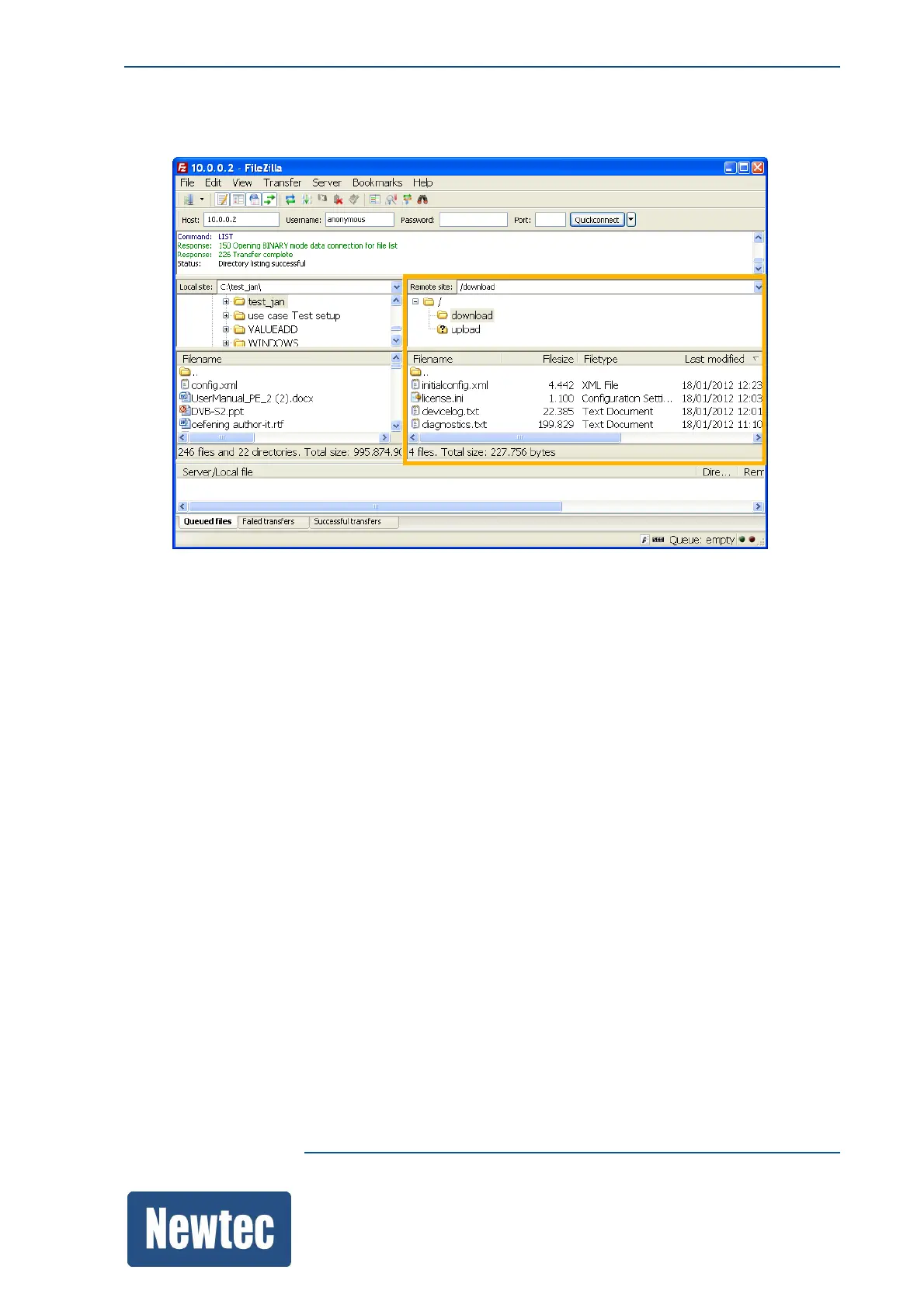Image resolution: width=924 pixels, height=1308 pixels.
Task: Toggle synchronized browsing
Action: click(x=407, y=200)
